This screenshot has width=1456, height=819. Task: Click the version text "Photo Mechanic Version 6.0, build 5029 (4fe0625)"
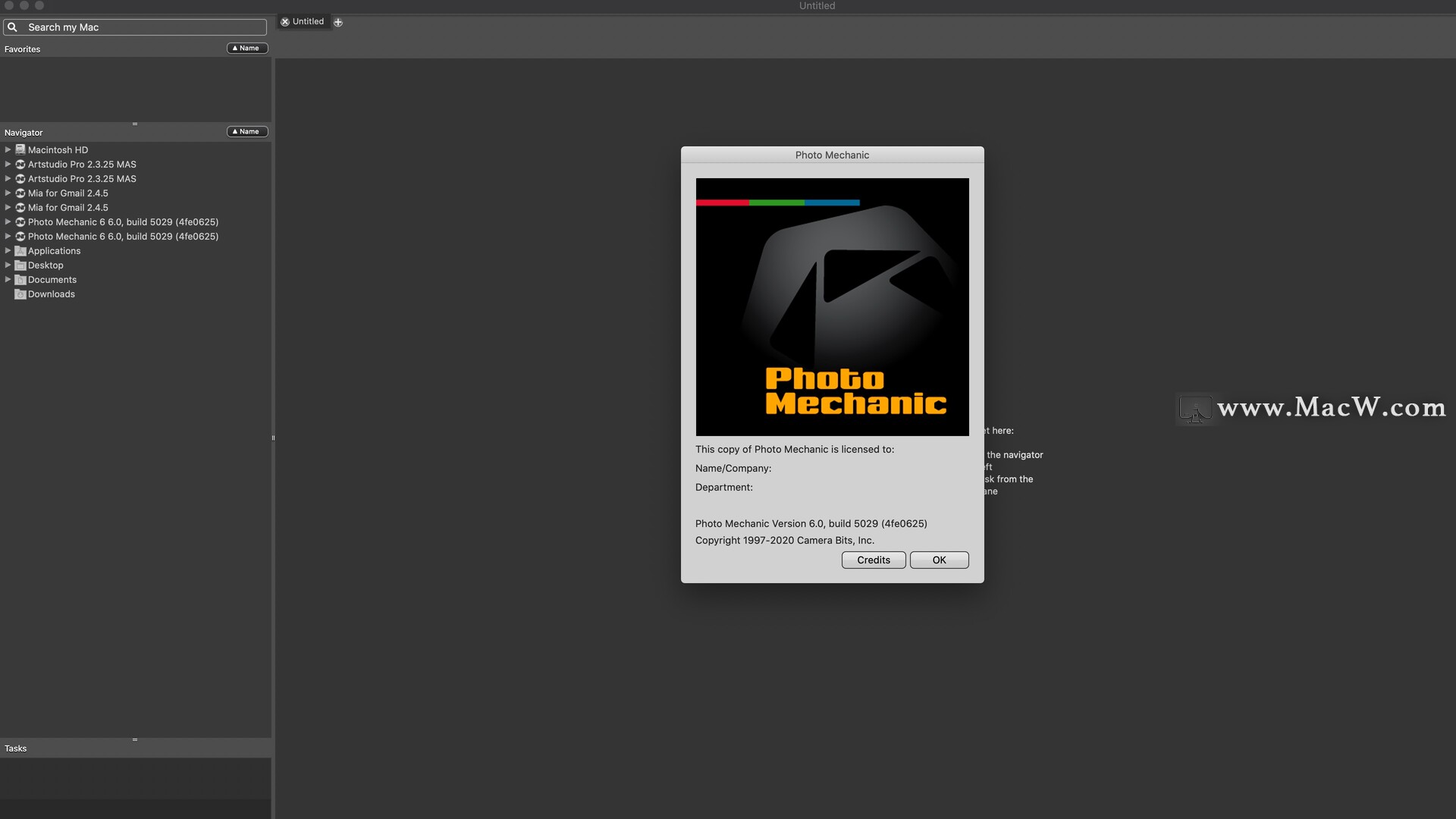(811, 524)
